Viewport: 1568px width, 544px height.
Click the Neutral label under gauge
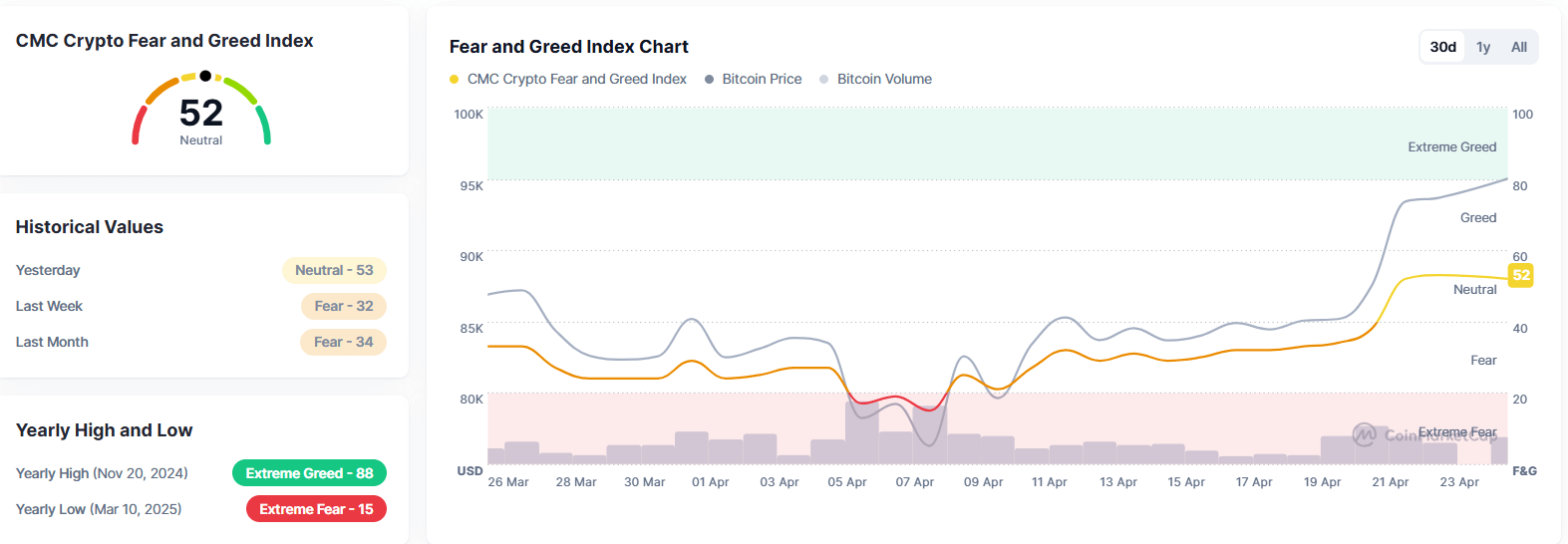[201, 140]
